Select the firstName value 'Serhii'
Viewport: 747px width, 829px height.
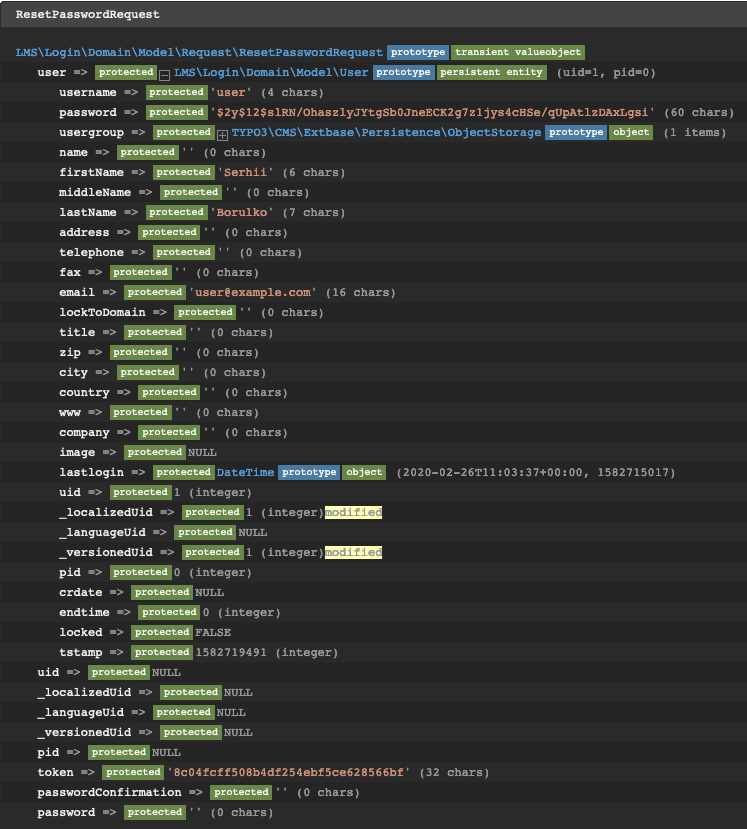pos(245,172)
